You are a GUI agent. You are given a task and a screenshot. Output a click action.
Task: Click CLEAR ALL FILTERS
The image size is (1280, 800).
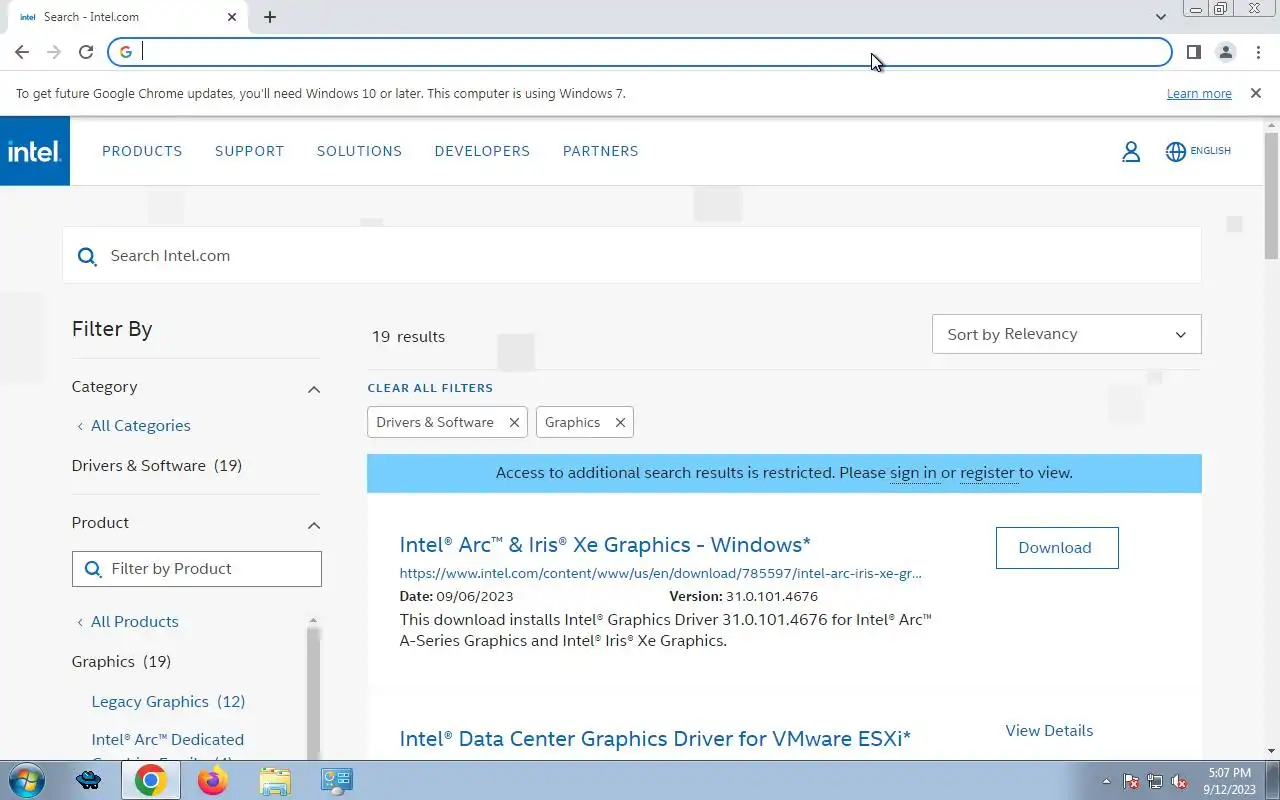[x=430, y=388]
